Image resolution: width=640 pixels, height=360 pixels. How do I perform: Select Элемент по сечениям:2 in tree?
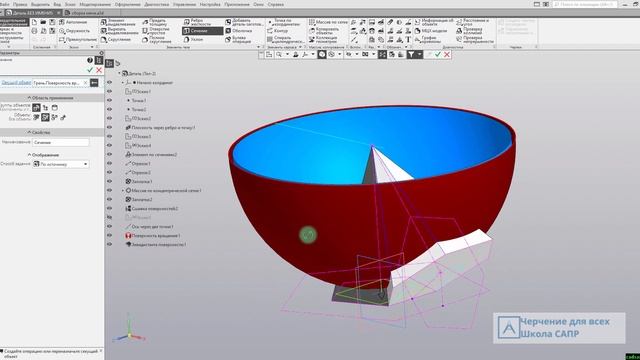[x=151, y=155]
